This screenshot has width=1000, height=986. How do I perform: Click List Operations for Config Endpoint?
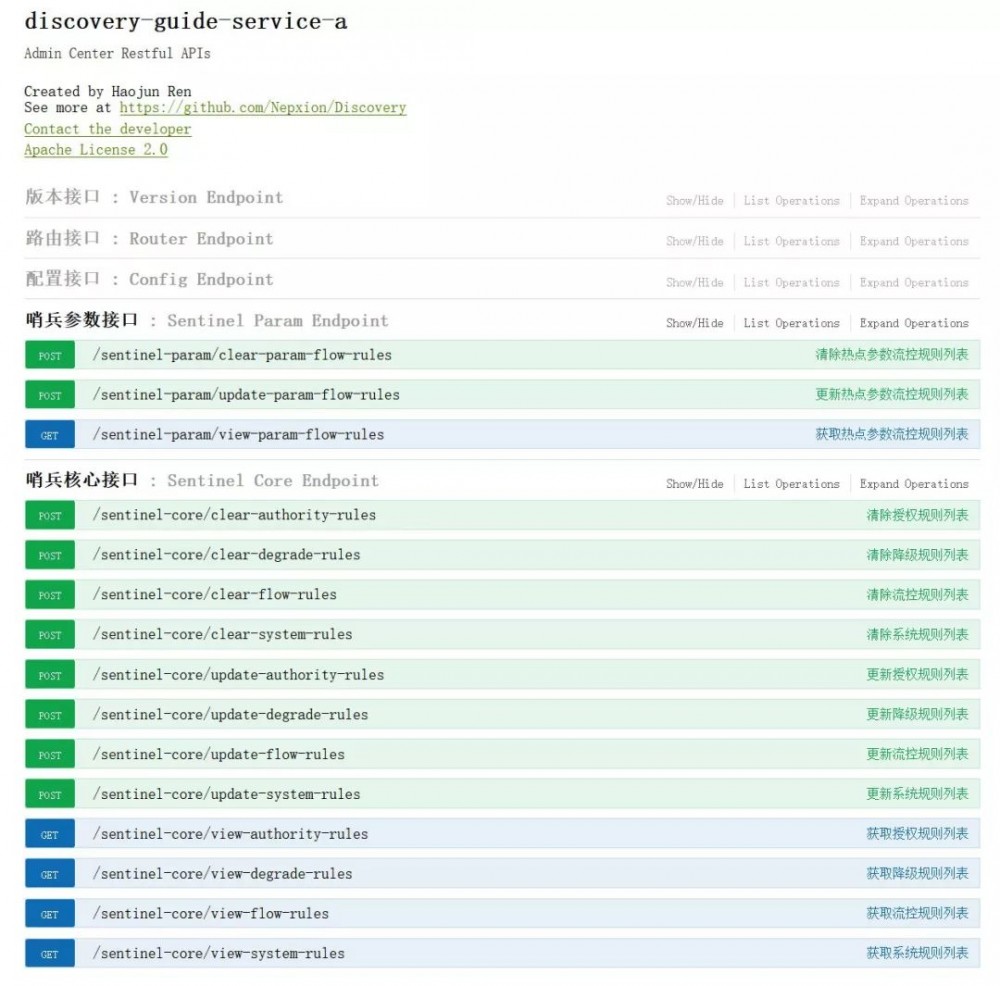791,282
